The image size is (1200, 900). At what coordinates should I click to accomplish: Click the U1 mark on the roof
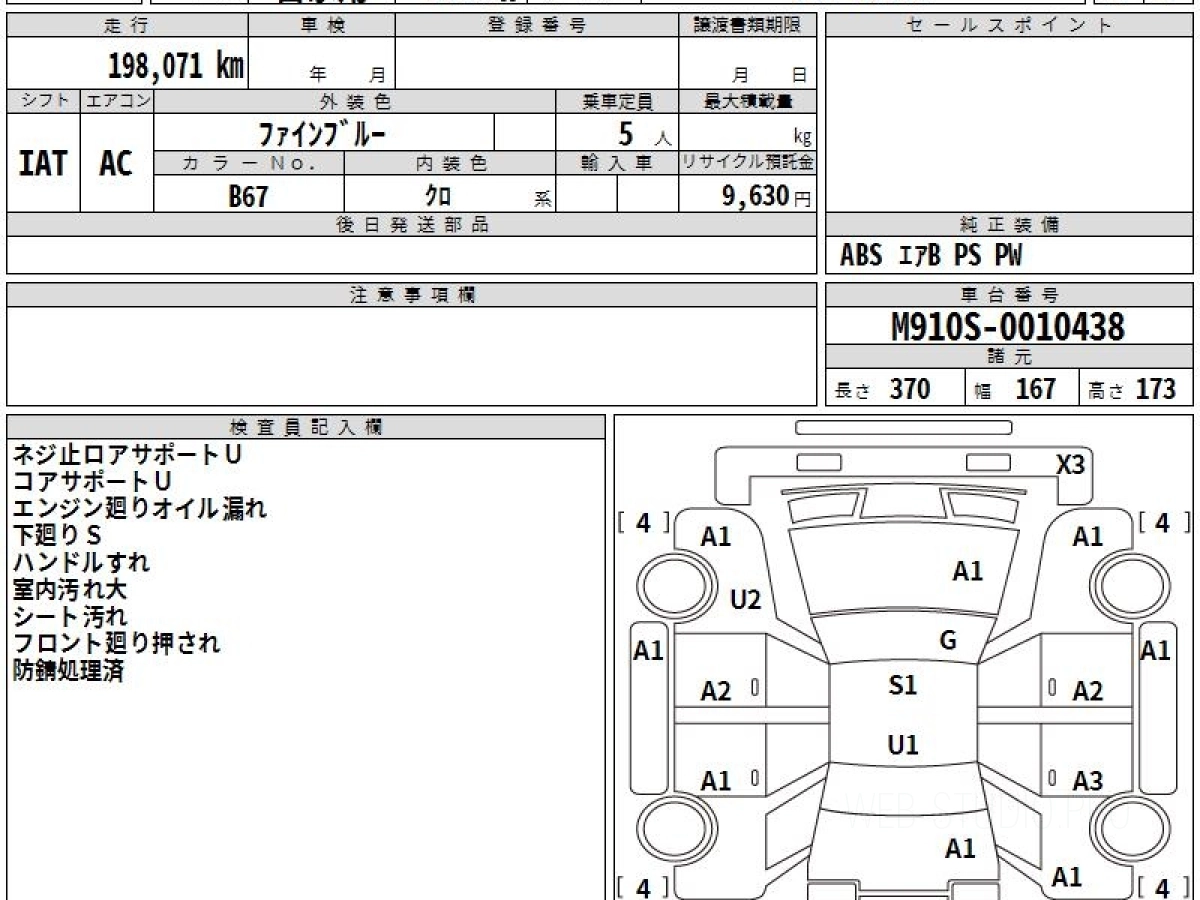pyautogui.click(x=903, y=745)
